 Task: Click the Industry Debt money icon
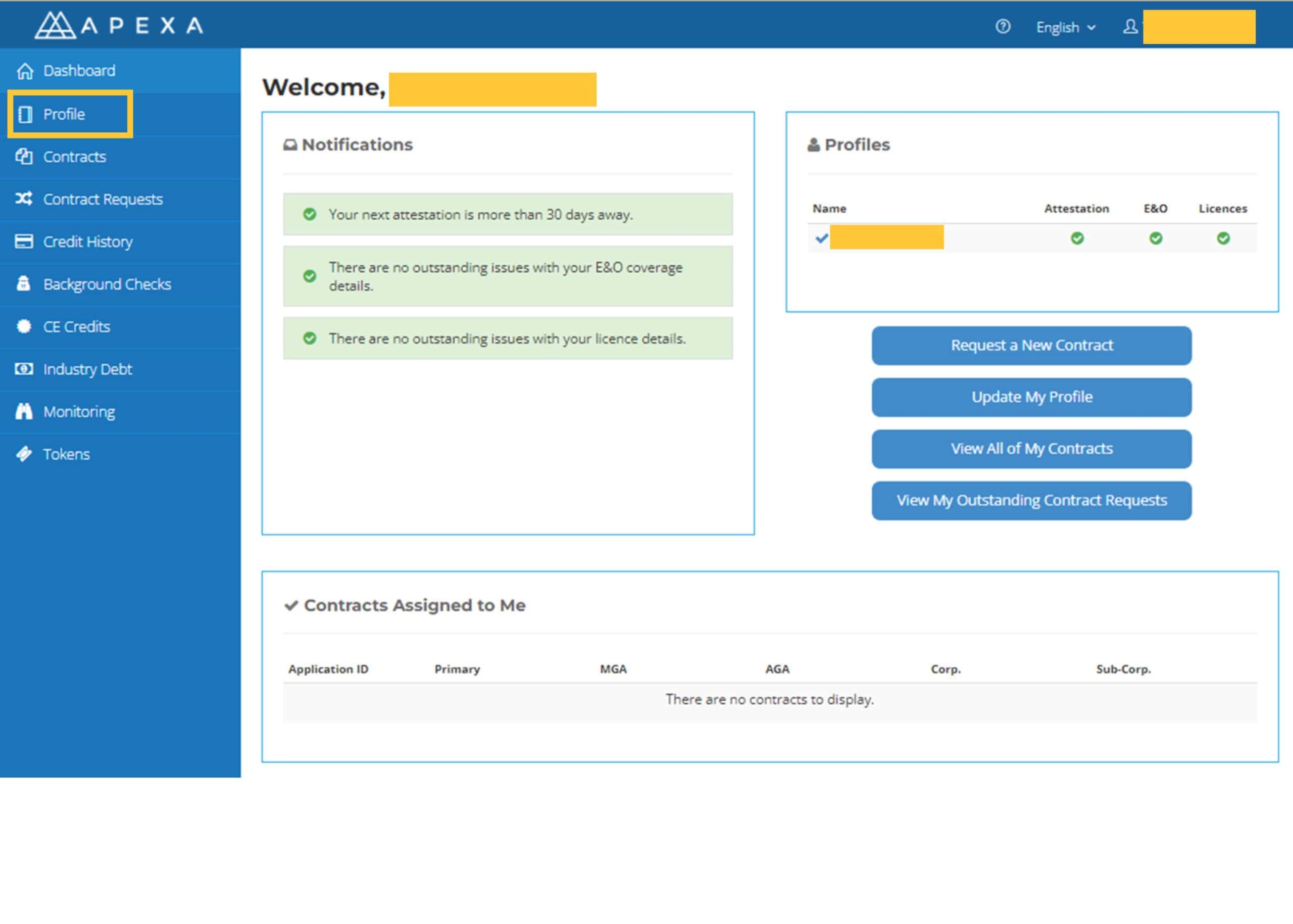click(24, 369)
